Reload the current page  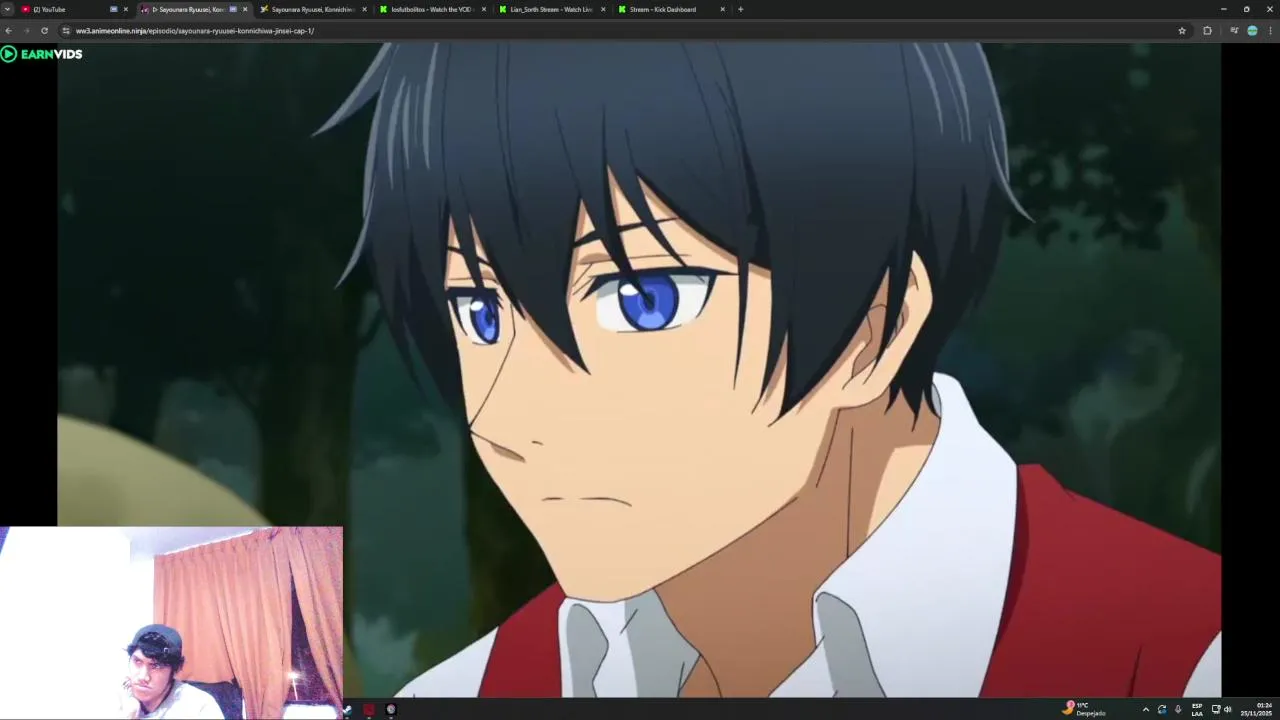(x=44, y=30)
